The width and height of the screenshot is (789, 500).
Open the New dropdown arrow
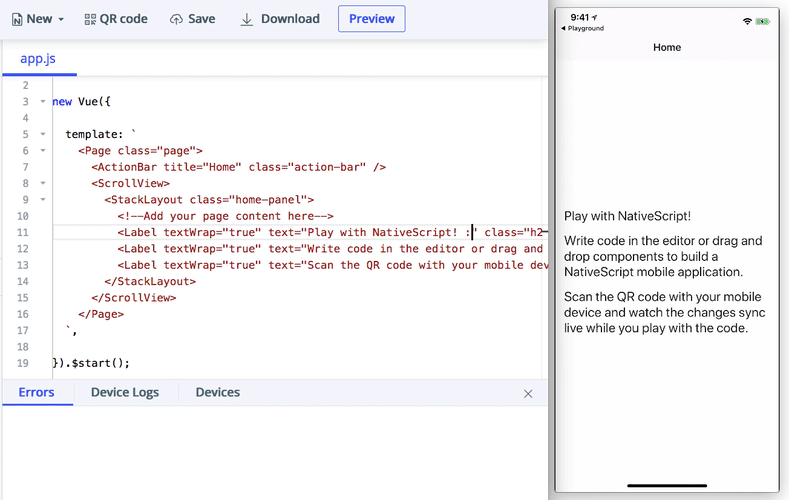click(x=61, y=20)
